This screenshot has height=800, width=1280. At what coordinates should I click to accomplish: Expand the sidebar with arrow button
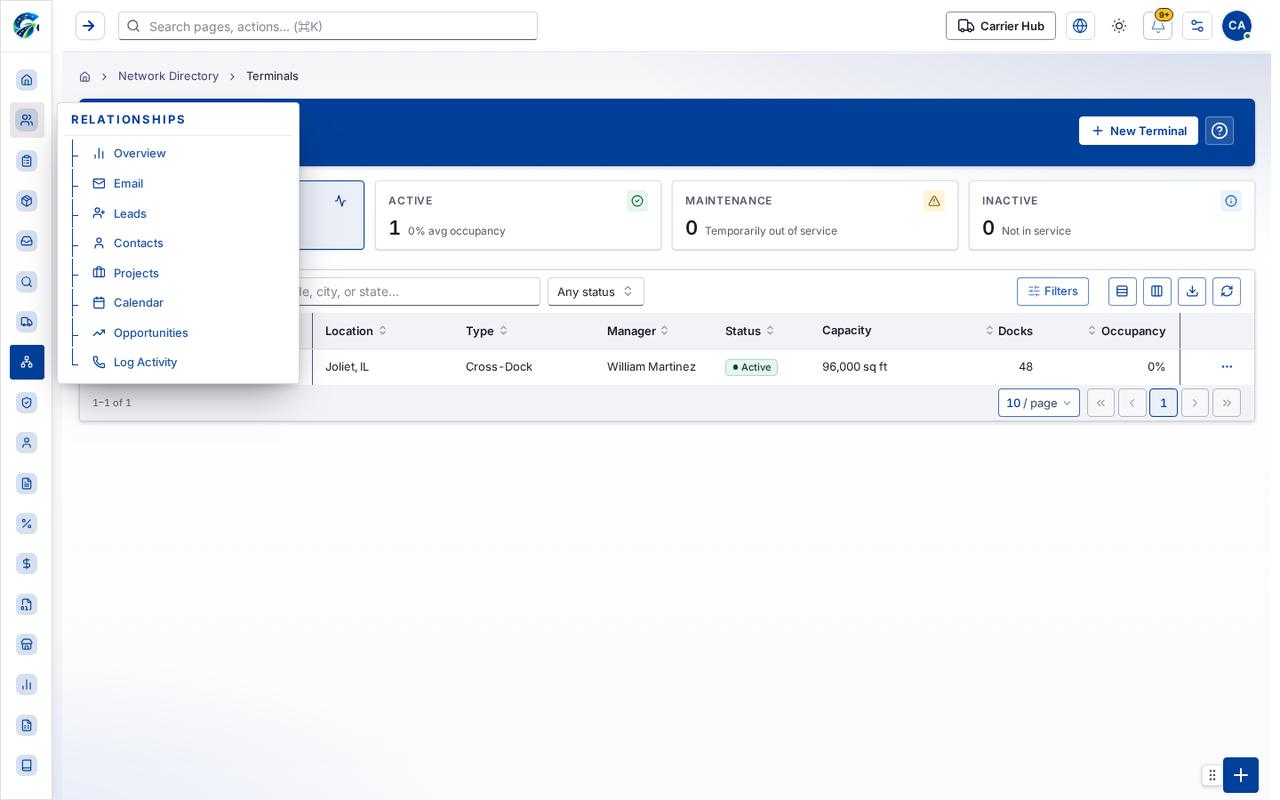pos(90,26)
